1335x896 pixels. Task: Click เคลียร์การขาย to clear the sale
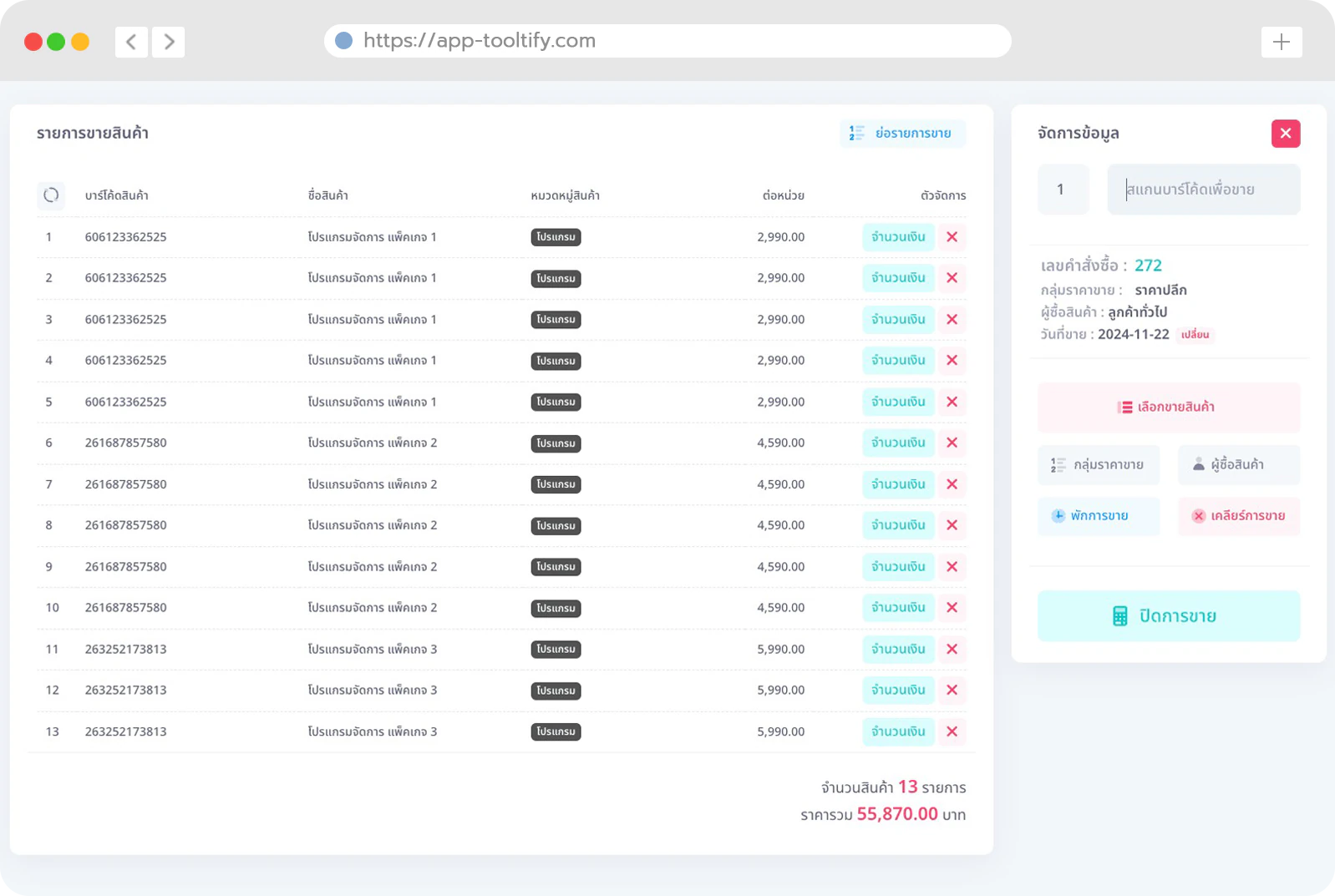pyautogui.click(x=1239, y=516)
